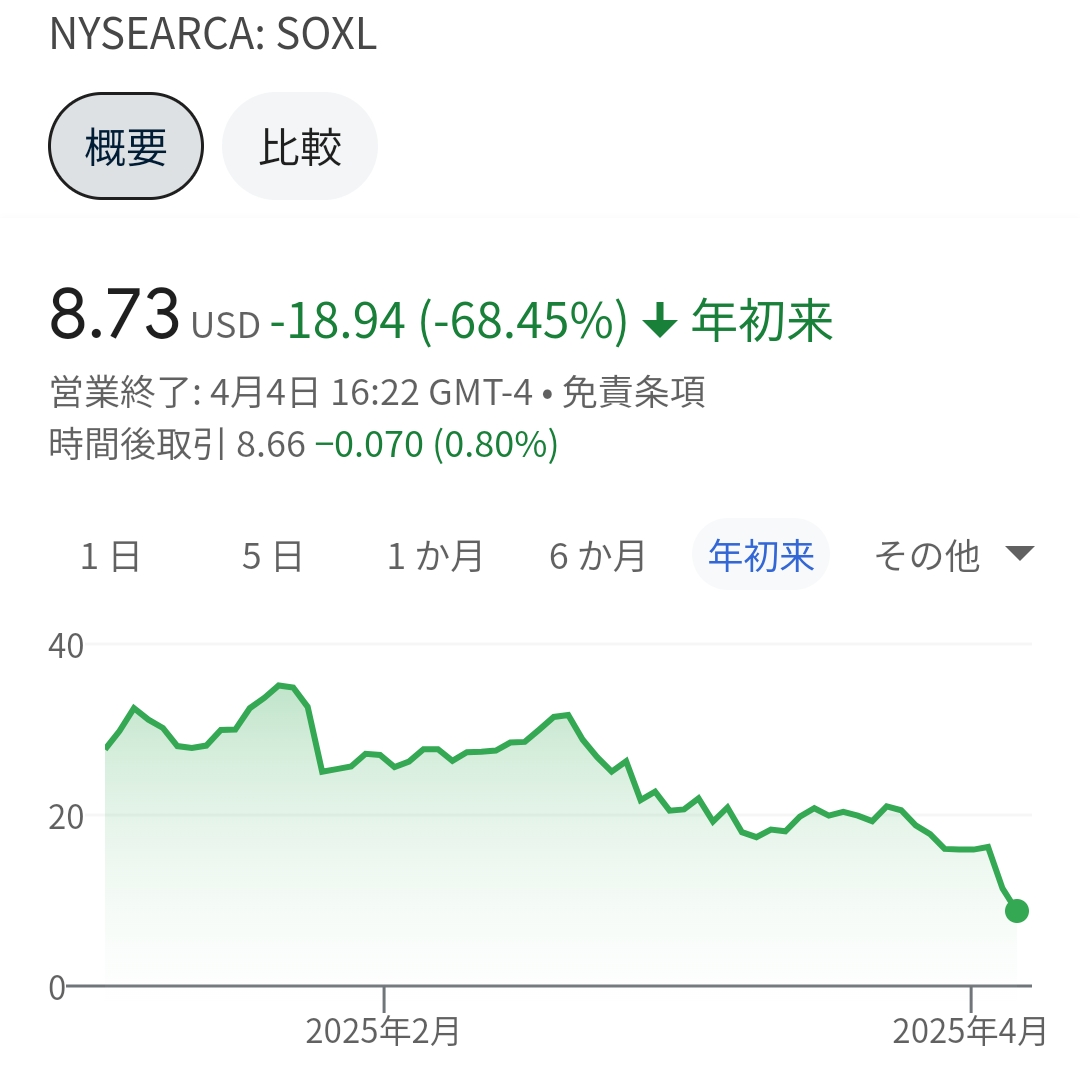Click the NYSEARCA: SOXL ticker label
Screen dimensions: 1080x1092
click(213, 35)
